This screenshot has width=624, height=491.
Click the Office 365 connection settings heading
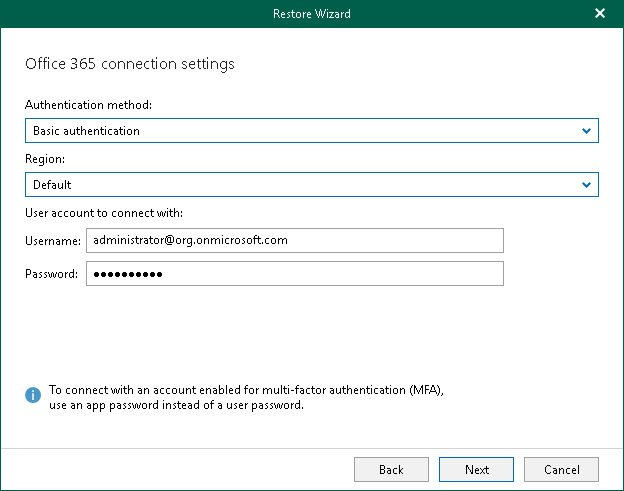click(129, 64)
